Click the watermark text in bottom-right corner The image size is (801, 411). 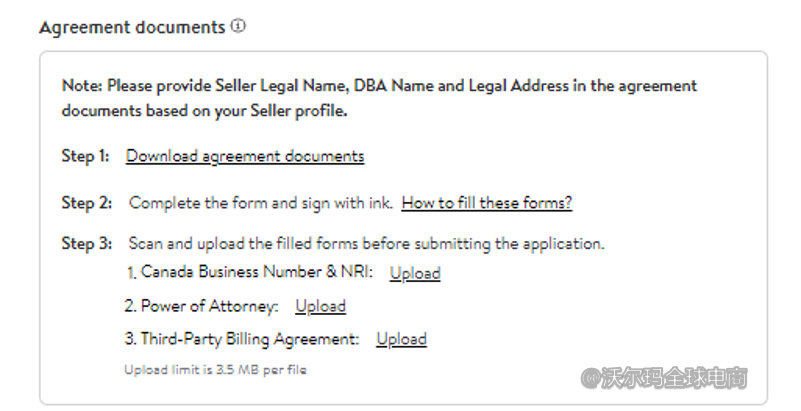click(x=666, y=378)
